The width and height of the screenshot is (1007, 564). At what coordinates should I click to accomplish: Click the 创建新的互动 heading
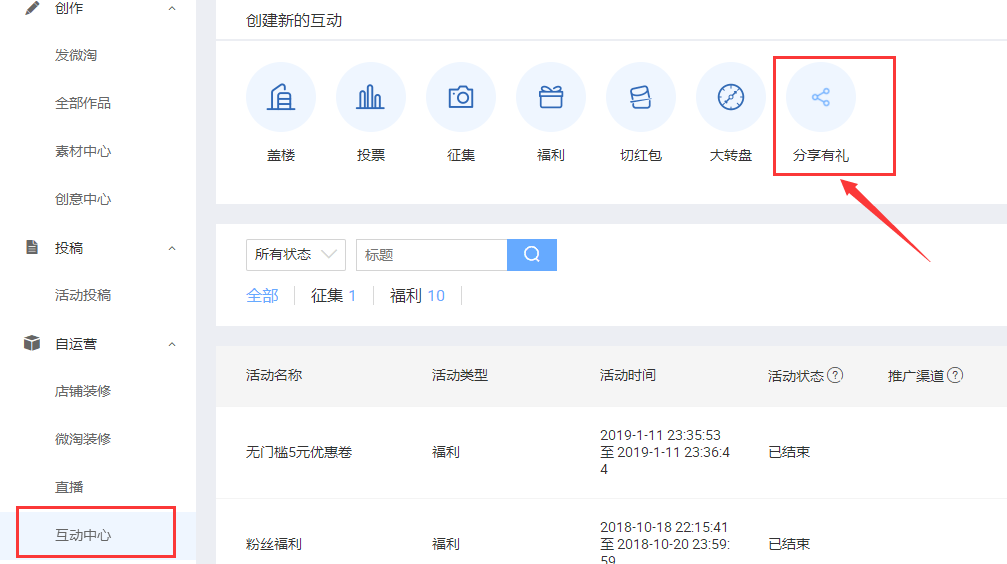pos(294,21)
